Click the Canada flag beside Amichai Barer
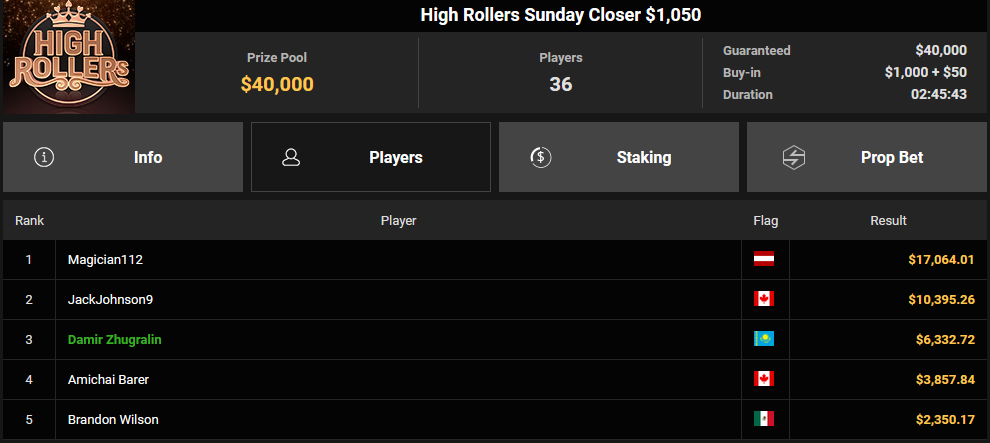The image size is (990, 443). [763, 379]
